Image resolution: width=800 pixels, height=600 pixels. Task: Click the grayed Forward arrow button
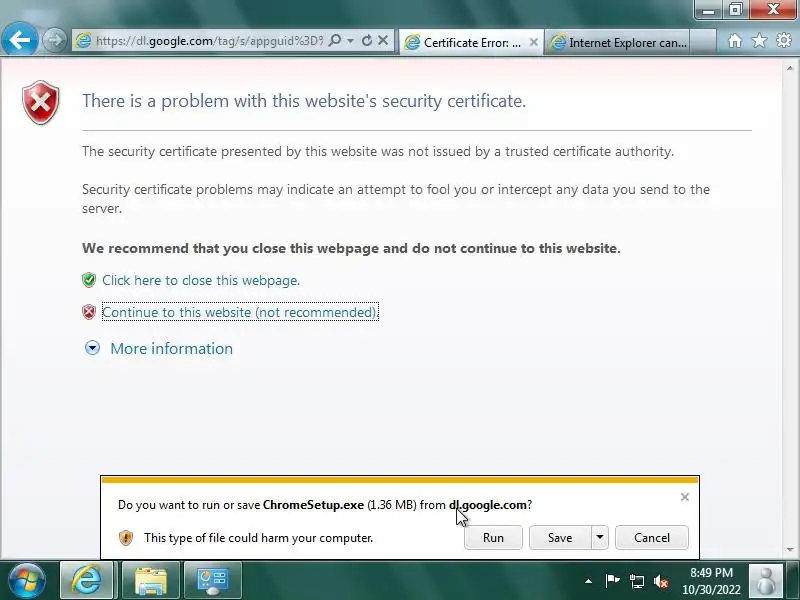(x=54, y=40)
